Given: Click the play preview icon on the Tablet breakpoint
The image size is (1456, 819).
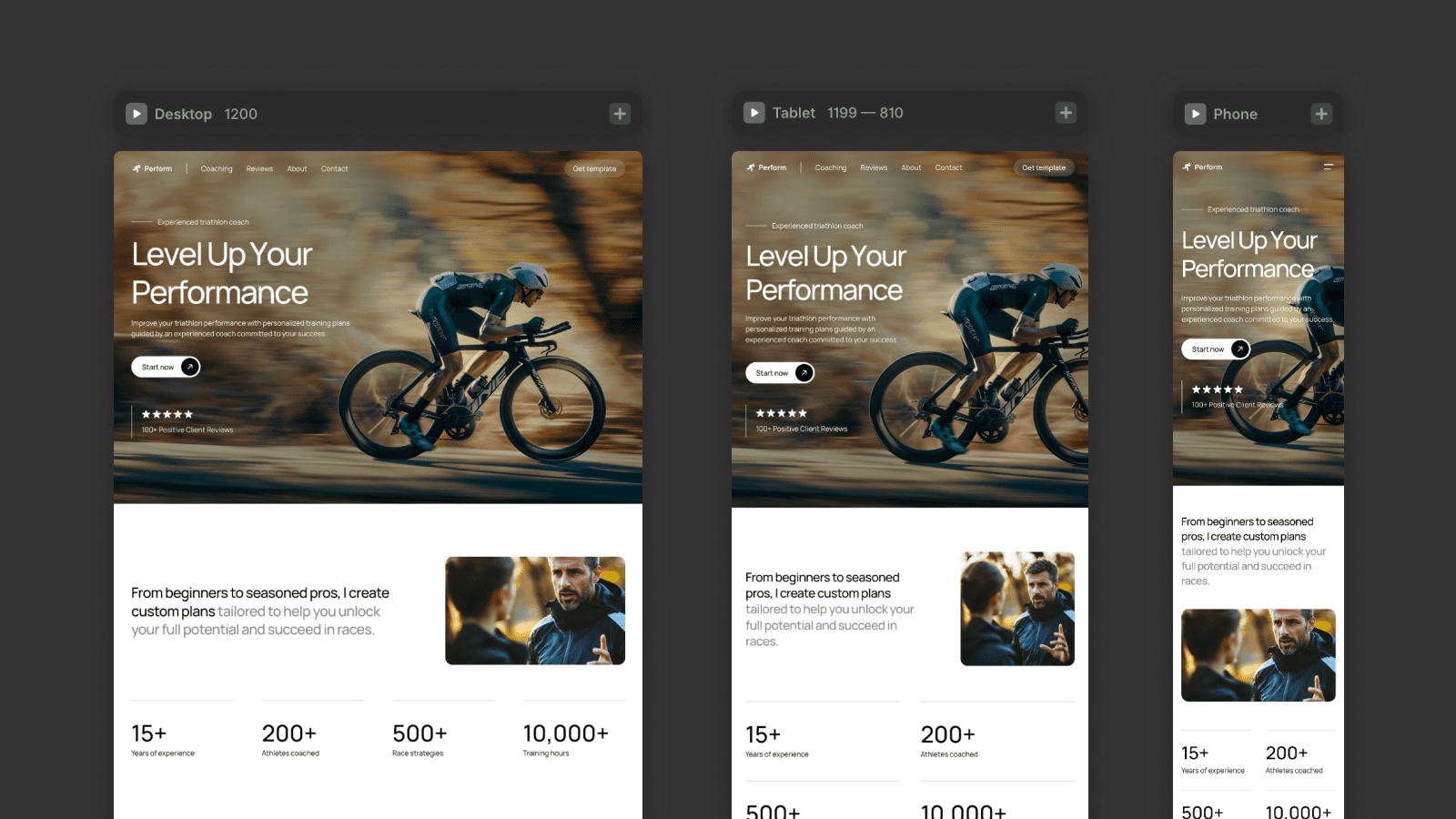Looking at the screenshot, I should tap(754, 112).
